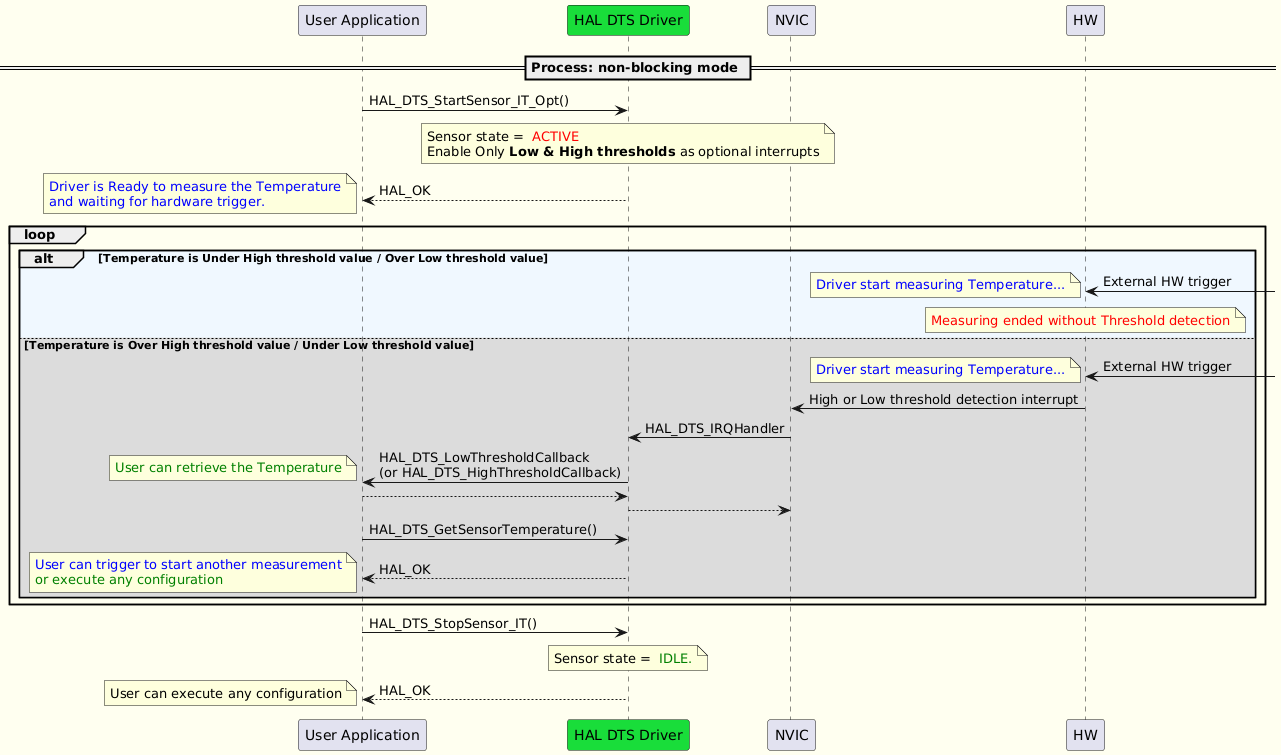Click the 'Over High threshold / Under Low' condition

(248, 345)
